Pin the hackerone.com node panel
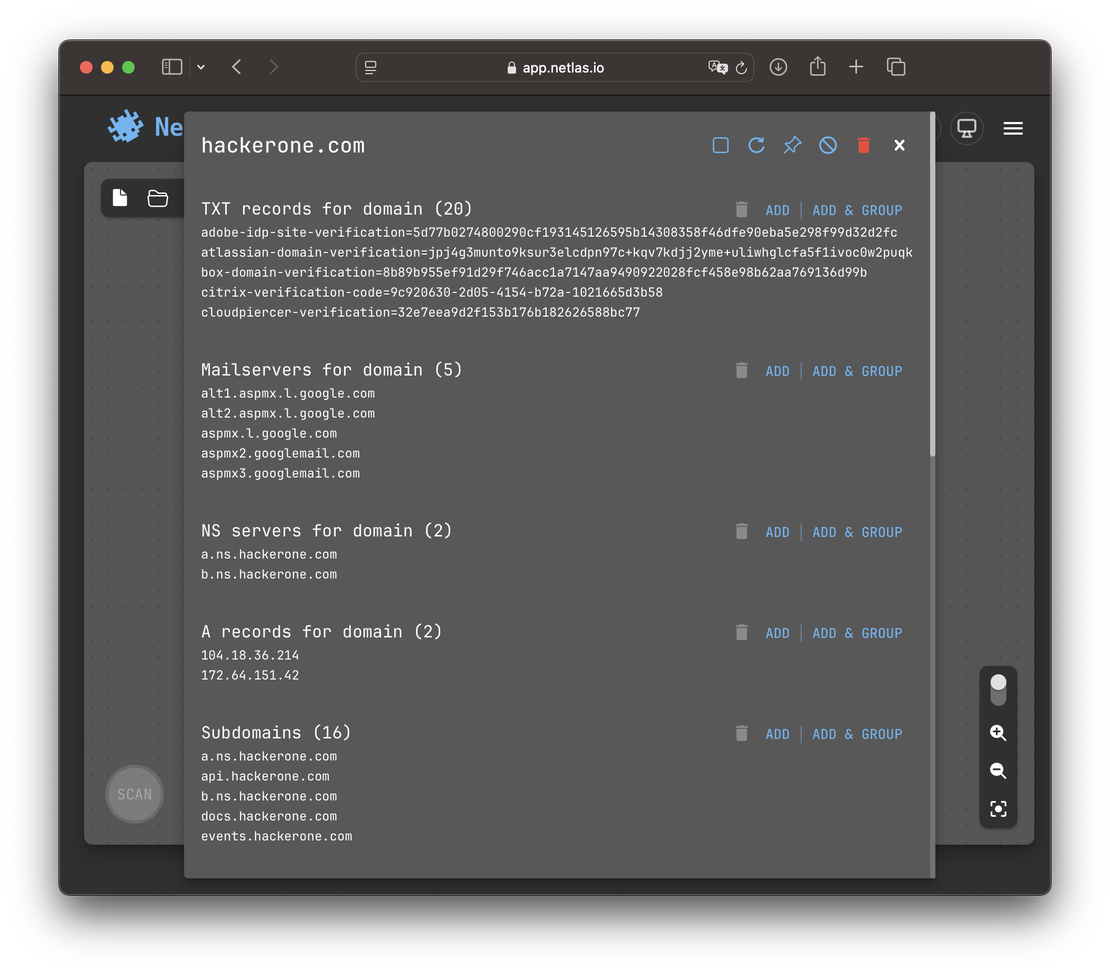 [x=792, y=145]
